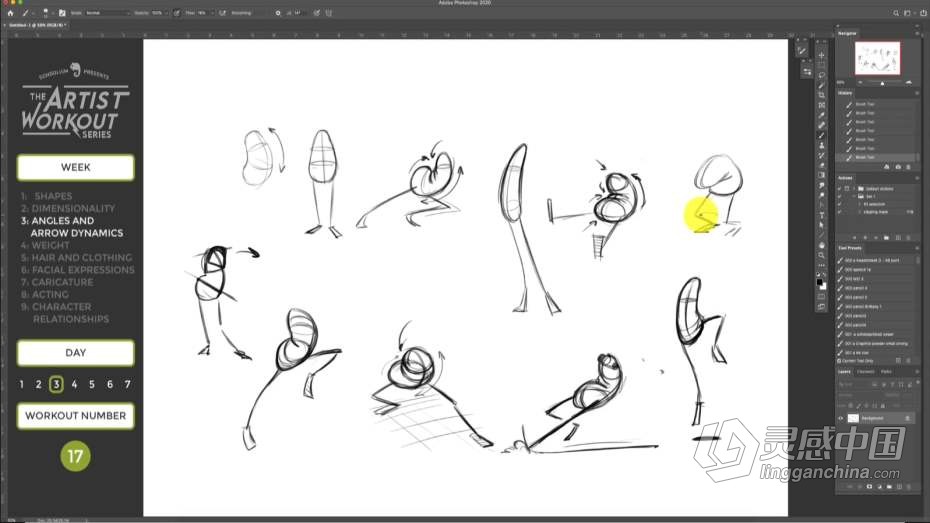This screenshot has width=930, height=523.
Task: Open symmetry butterfly options
Action: click(328, 13)
